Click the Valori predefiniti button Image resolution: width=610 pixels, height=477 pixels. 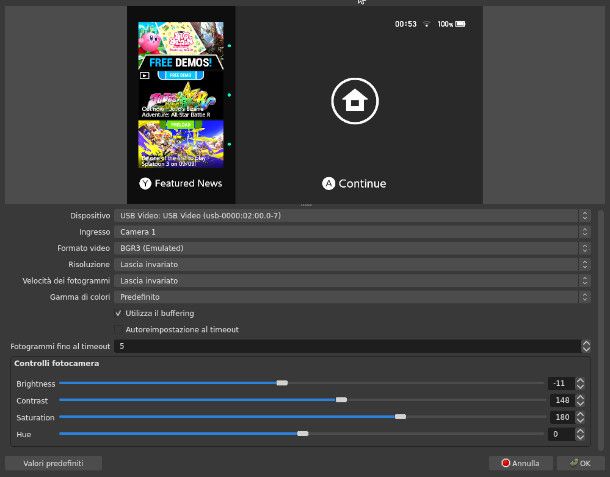(x=53, y=463)
